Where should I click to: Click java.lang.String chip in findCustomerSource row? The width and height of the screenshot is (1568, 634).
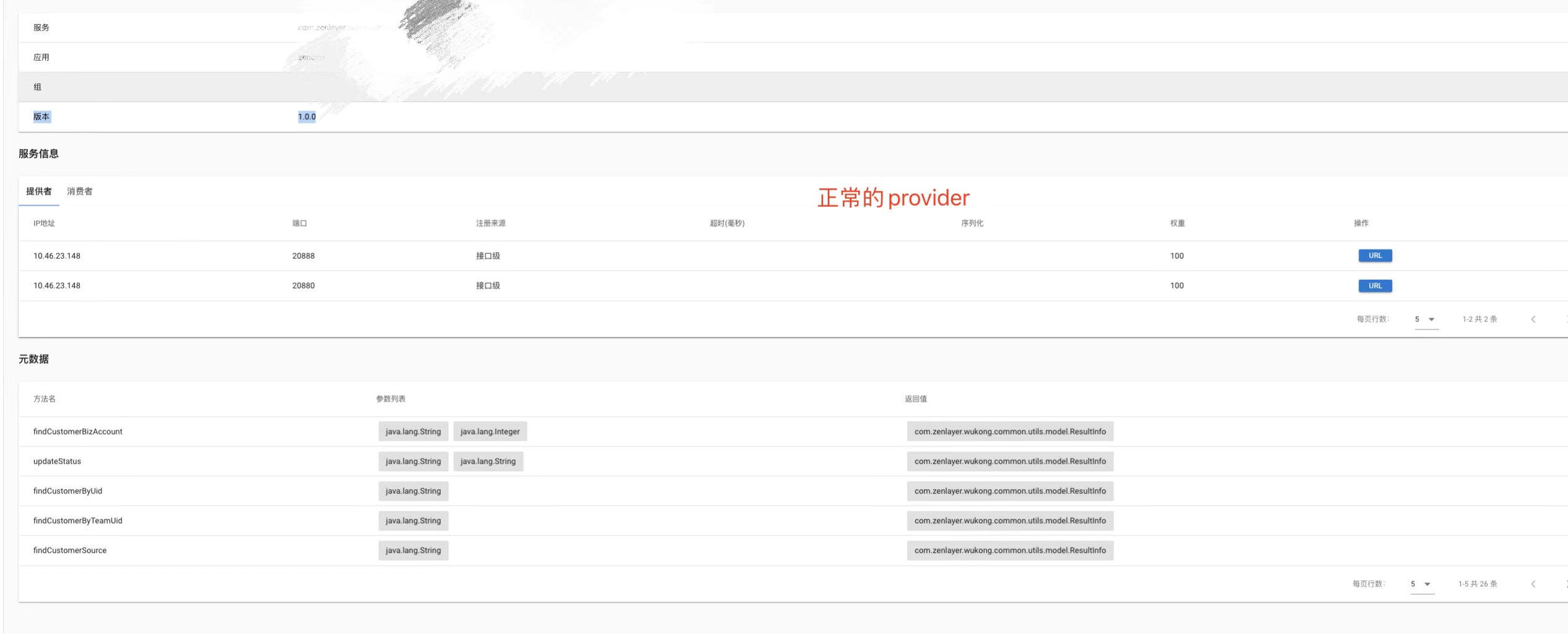point(413,550)
